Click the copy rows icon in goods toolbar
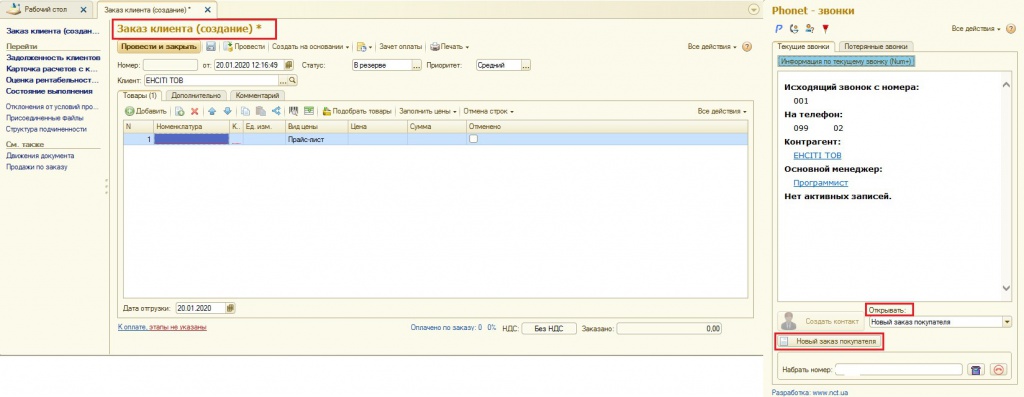This screenshot has width=1024, height=397. 246,112
